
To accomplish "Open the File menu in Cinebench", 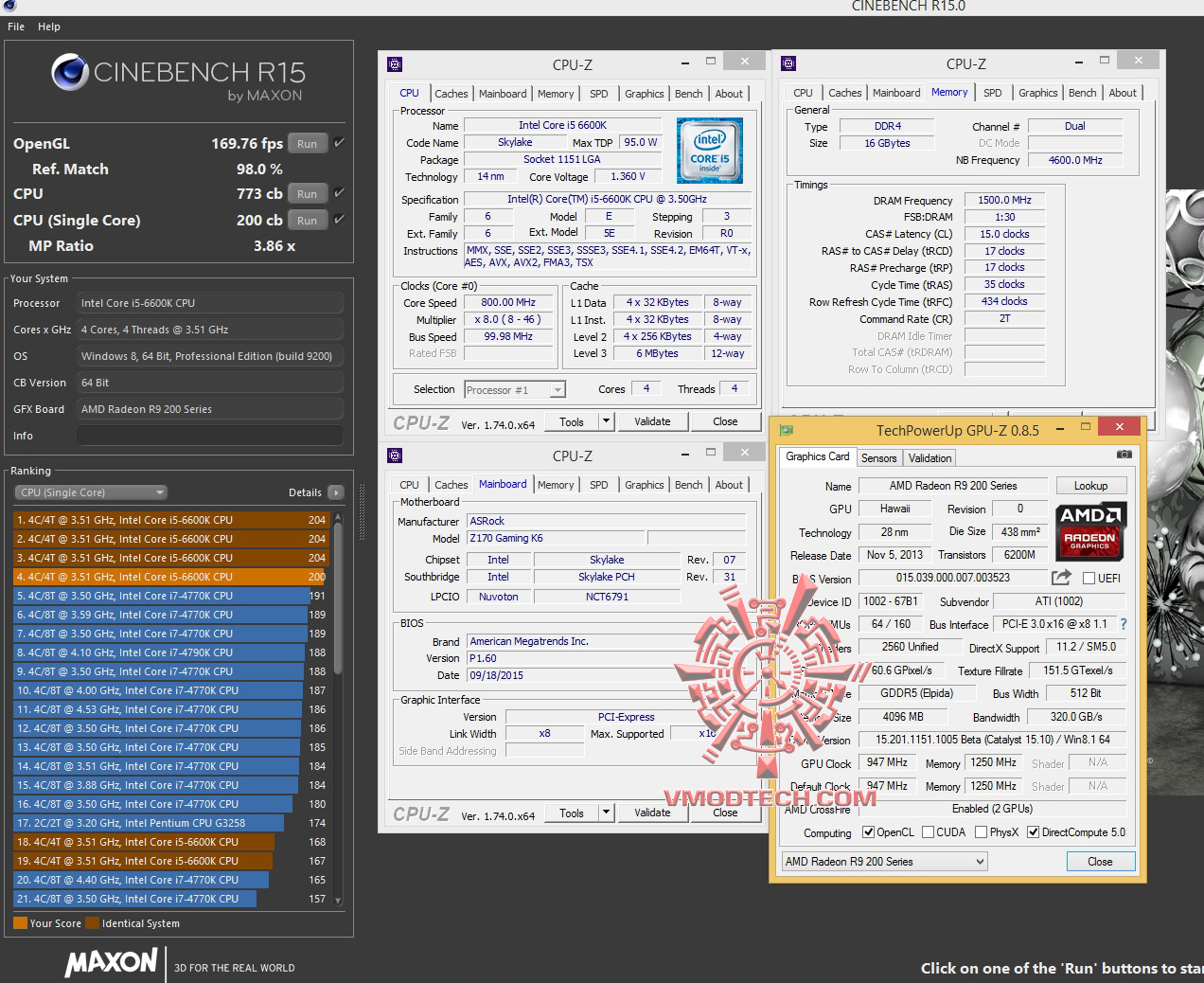I will coord(16,27).
